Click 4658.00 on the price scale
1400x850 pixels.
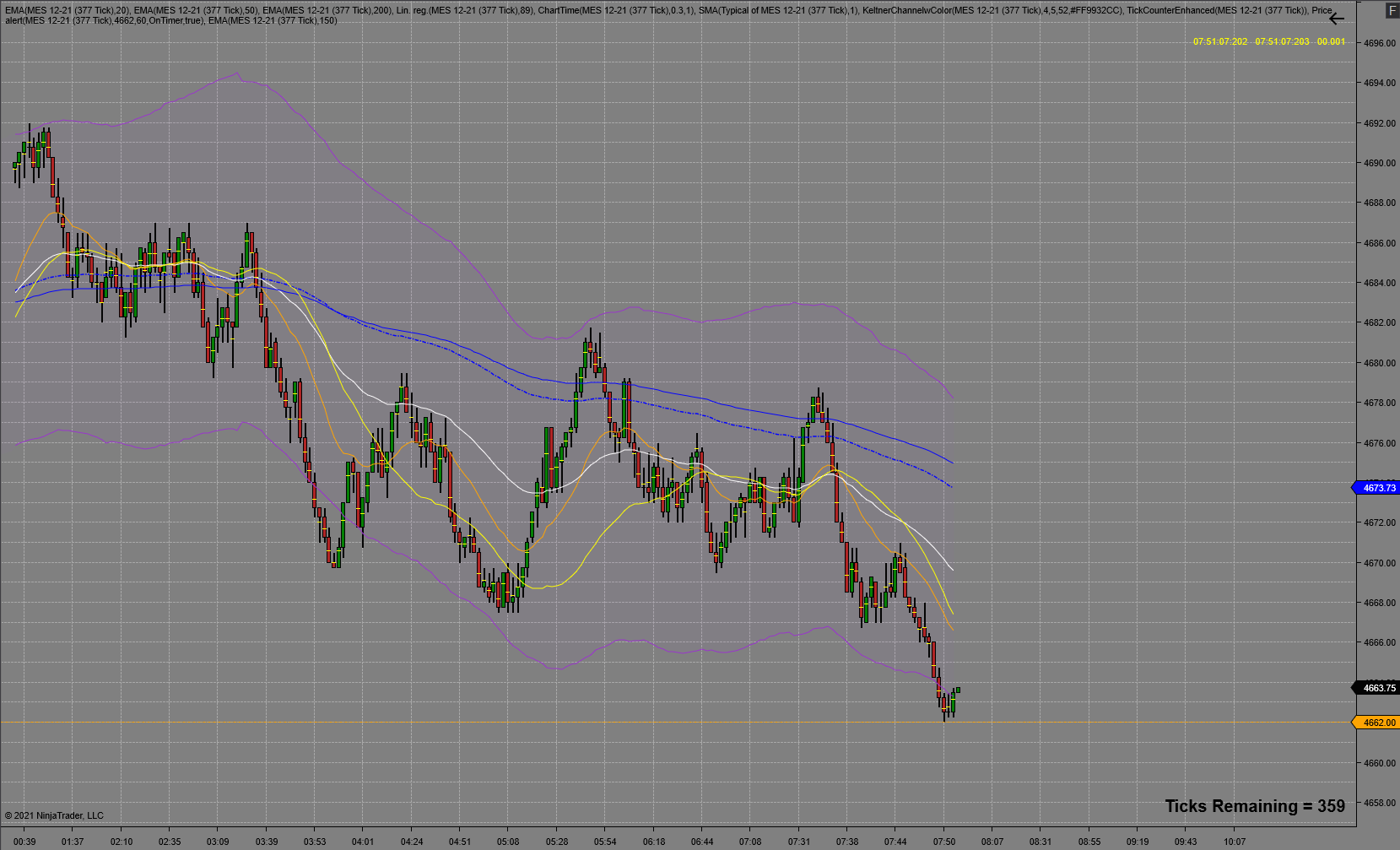[x=1380, y=803]
